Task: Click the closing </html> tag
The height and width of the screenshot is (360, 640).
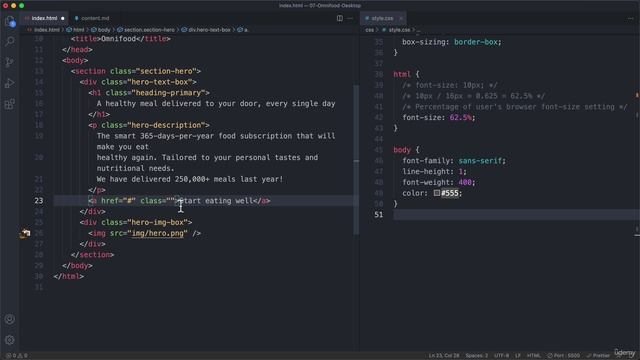Action: 69,276
